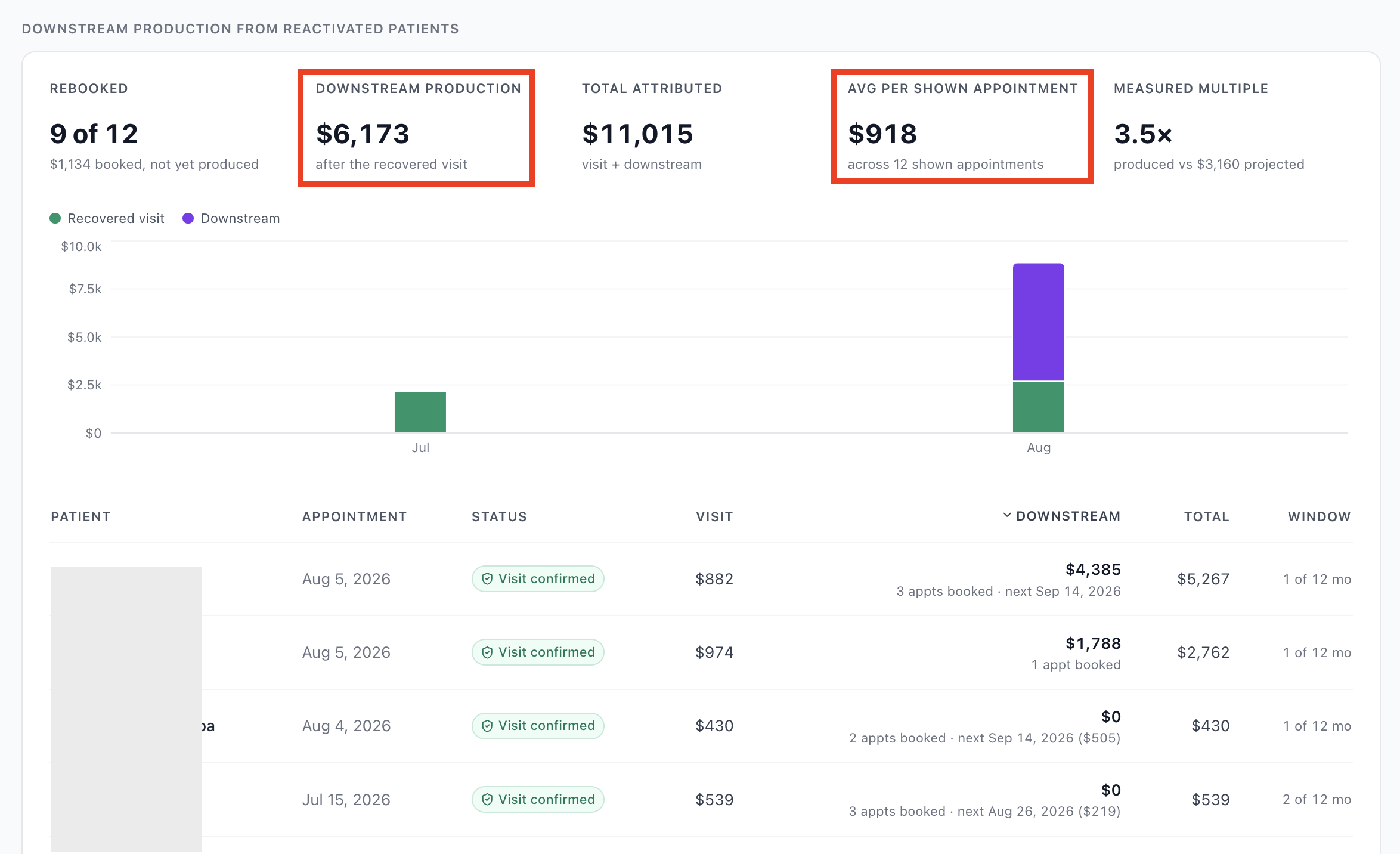Sort by the DOWNSTREAM column header
This screenshot has width=1400, height=854.
tap(1068, 516)
